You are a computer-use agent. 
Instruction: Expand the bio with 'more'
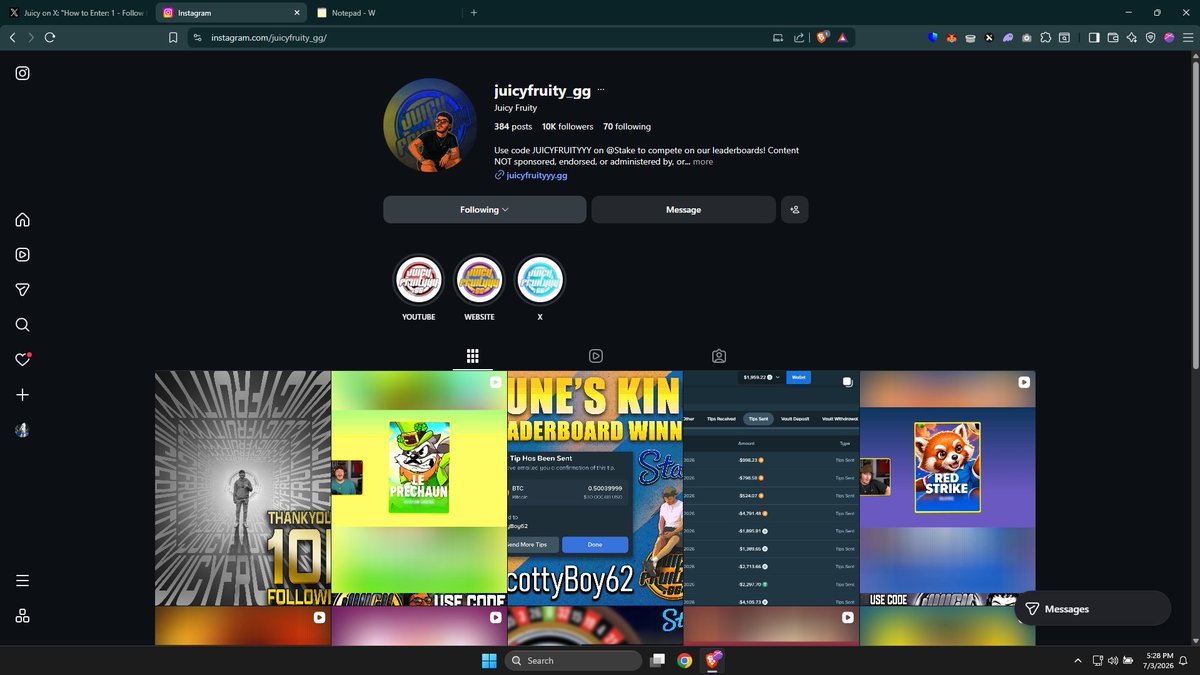coord(703,162)
